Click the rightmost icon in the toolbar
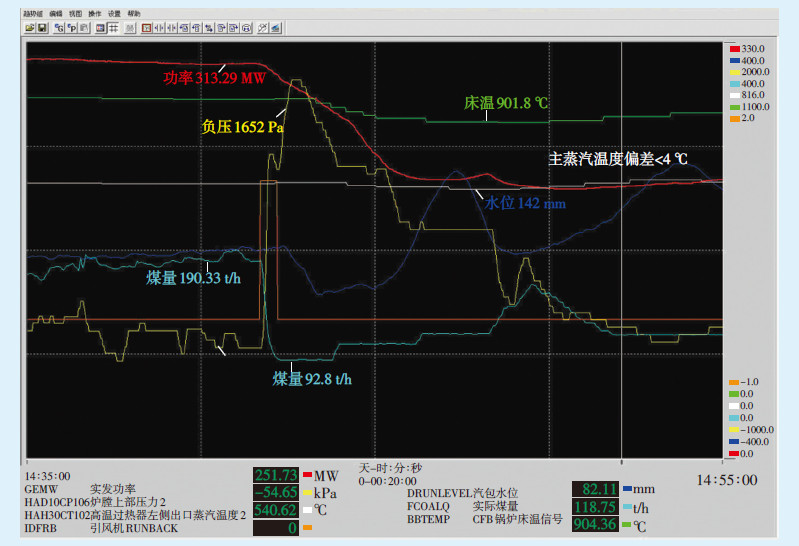The image size is (799, 546). click(x=275, y=28)
